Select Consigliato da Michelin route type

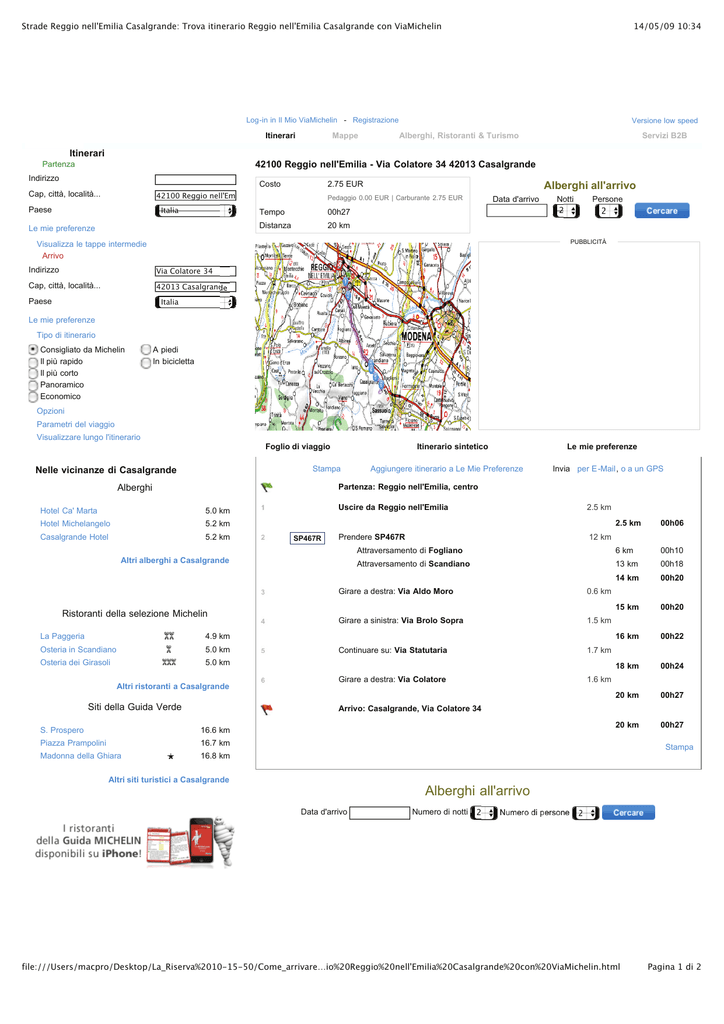click(33, 350)
